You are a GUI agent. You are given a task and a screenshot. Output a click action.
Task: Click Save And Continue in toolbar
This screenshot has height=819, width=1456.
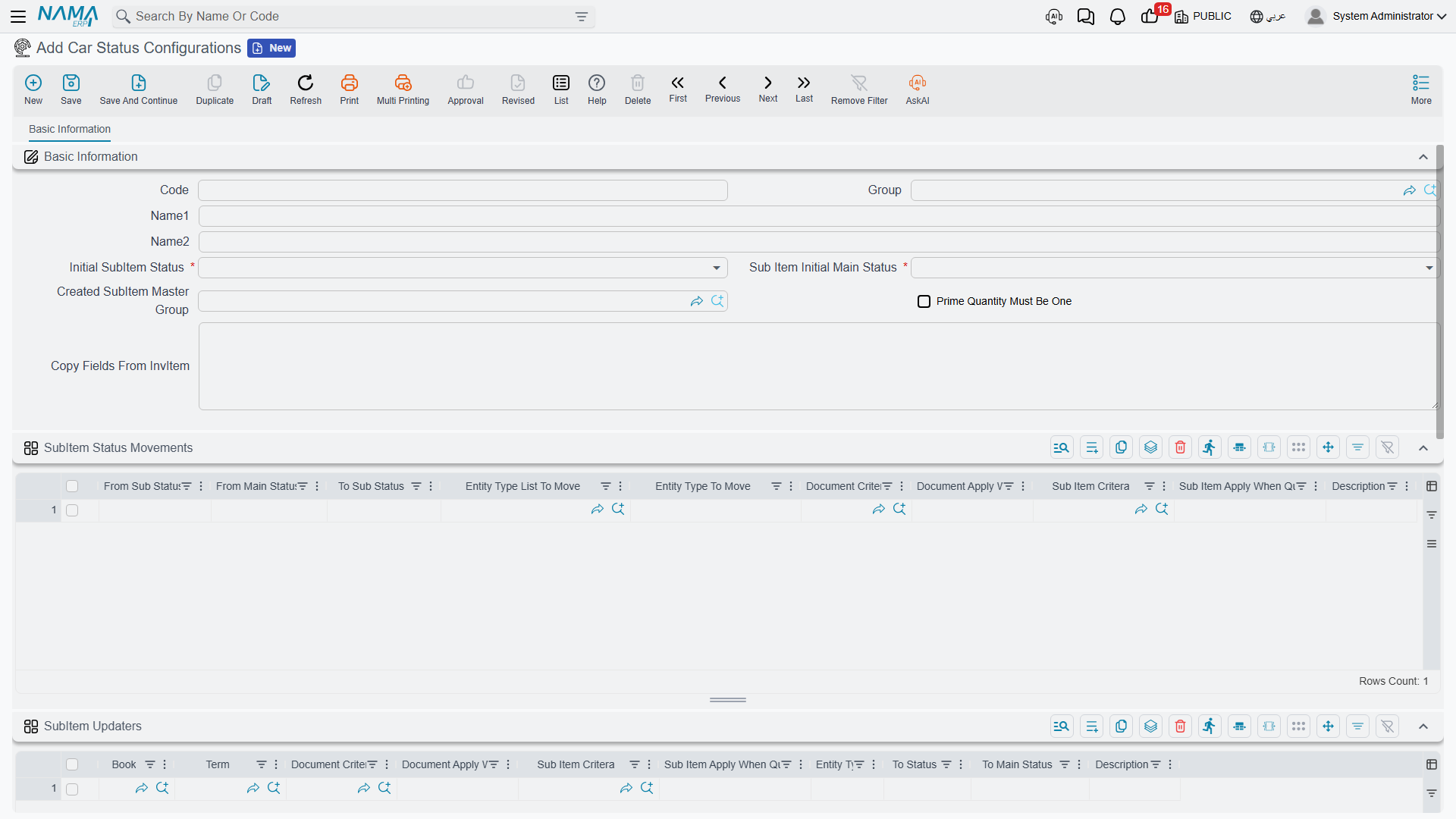139,89
